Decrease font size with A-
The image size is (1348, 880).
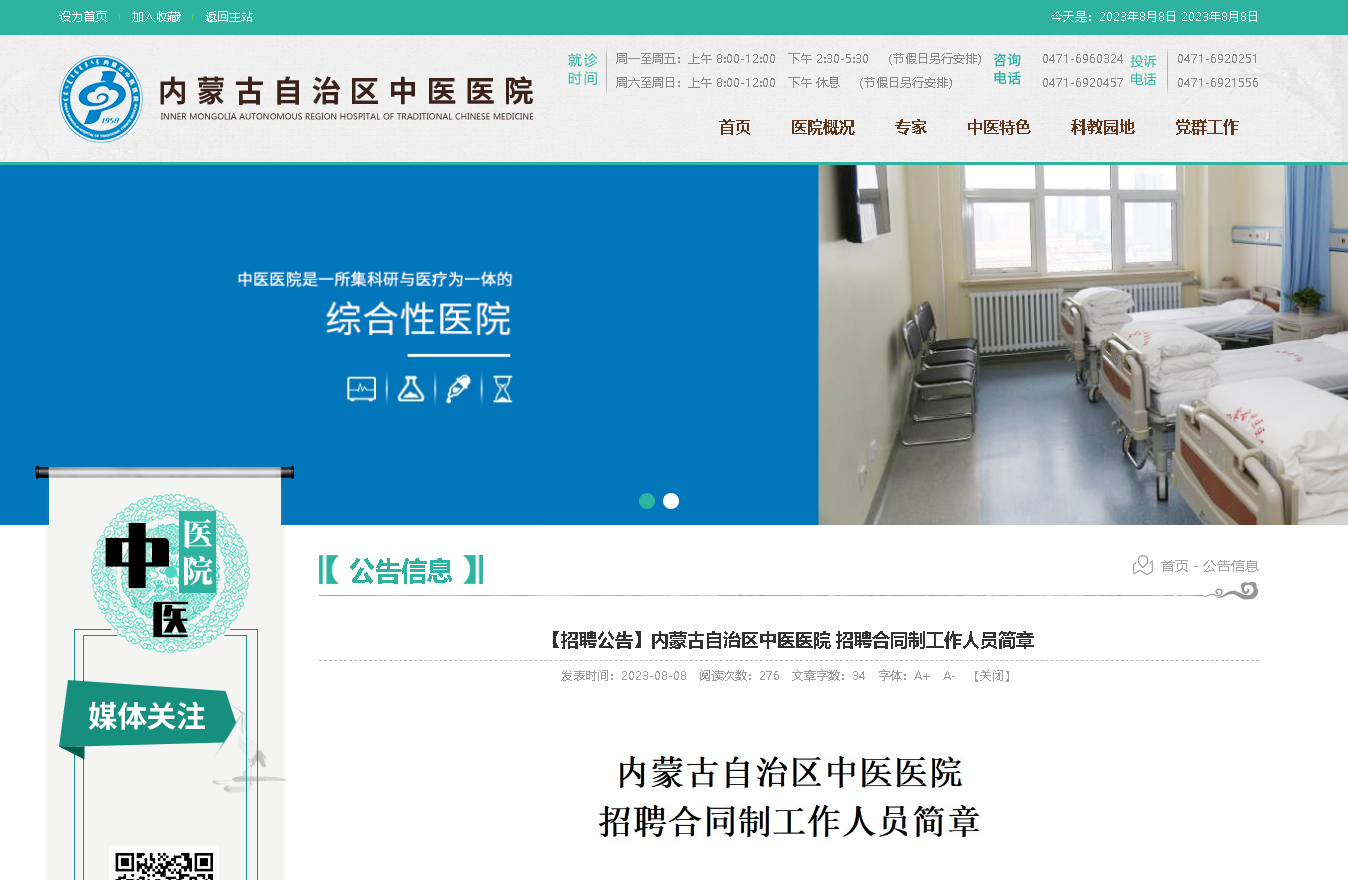tap(949, 676)
